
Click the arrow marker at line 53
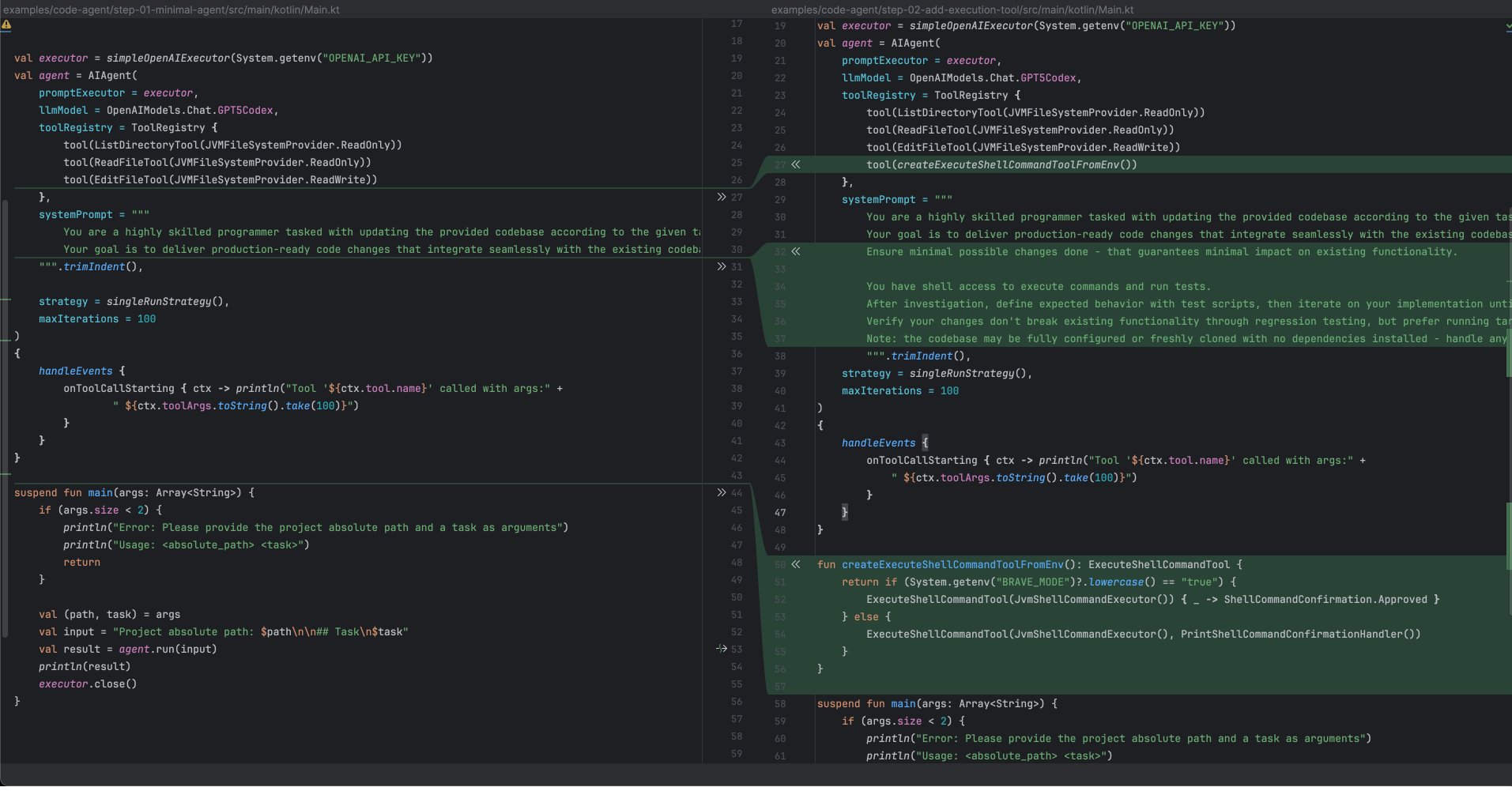[721, 649]
